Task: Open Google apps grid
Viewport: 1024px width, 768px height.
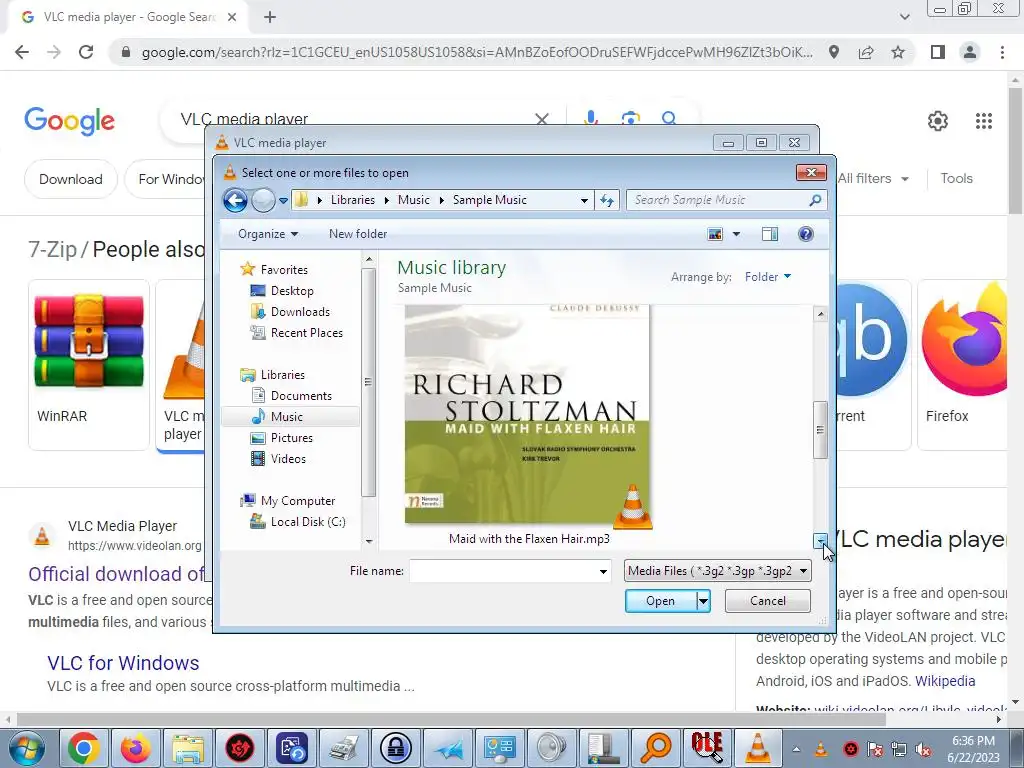Action: click(x=984, y=121)
